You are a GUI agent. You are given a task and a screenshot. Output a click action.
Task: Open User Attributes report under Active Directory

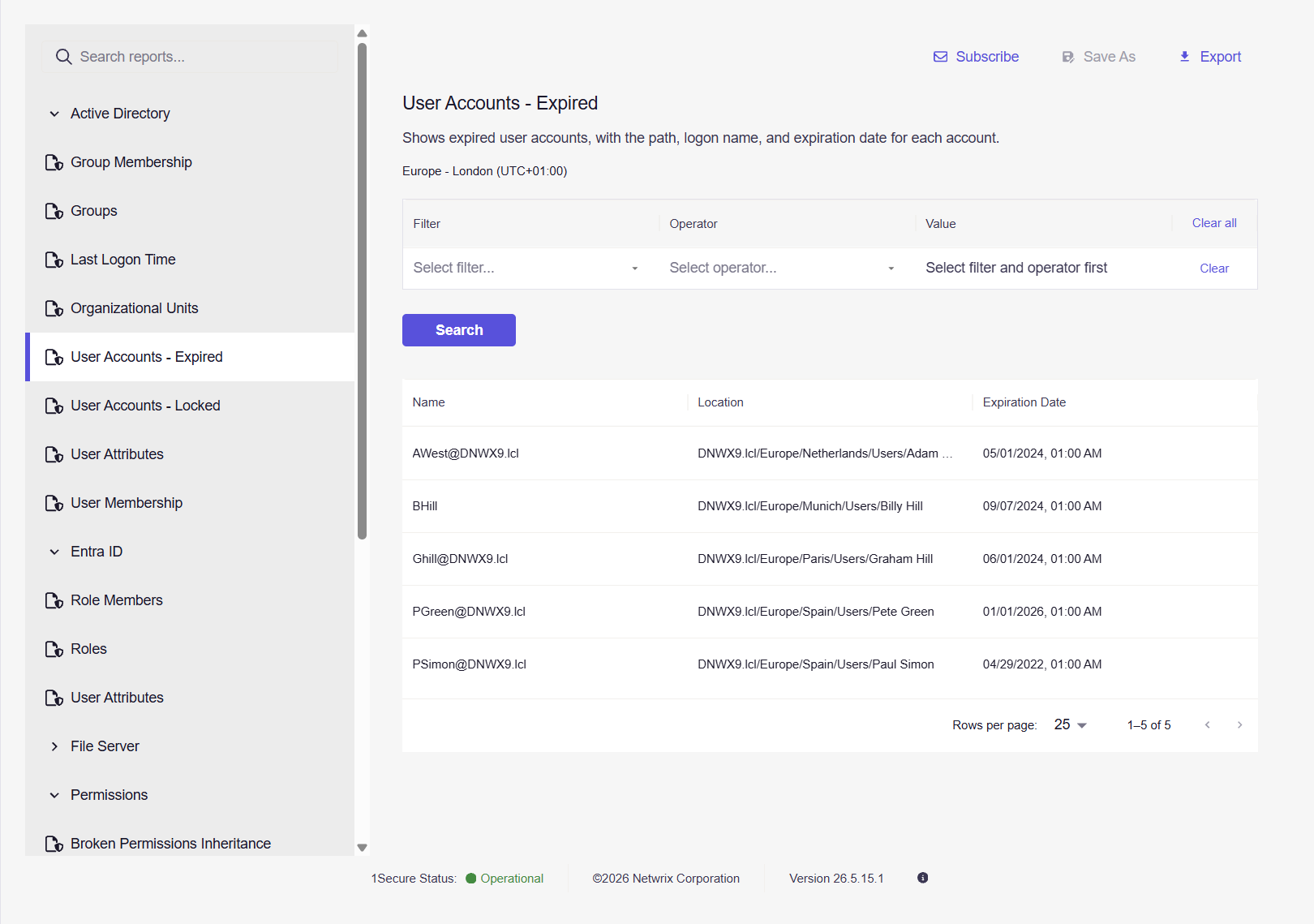(x=117, y=454)
